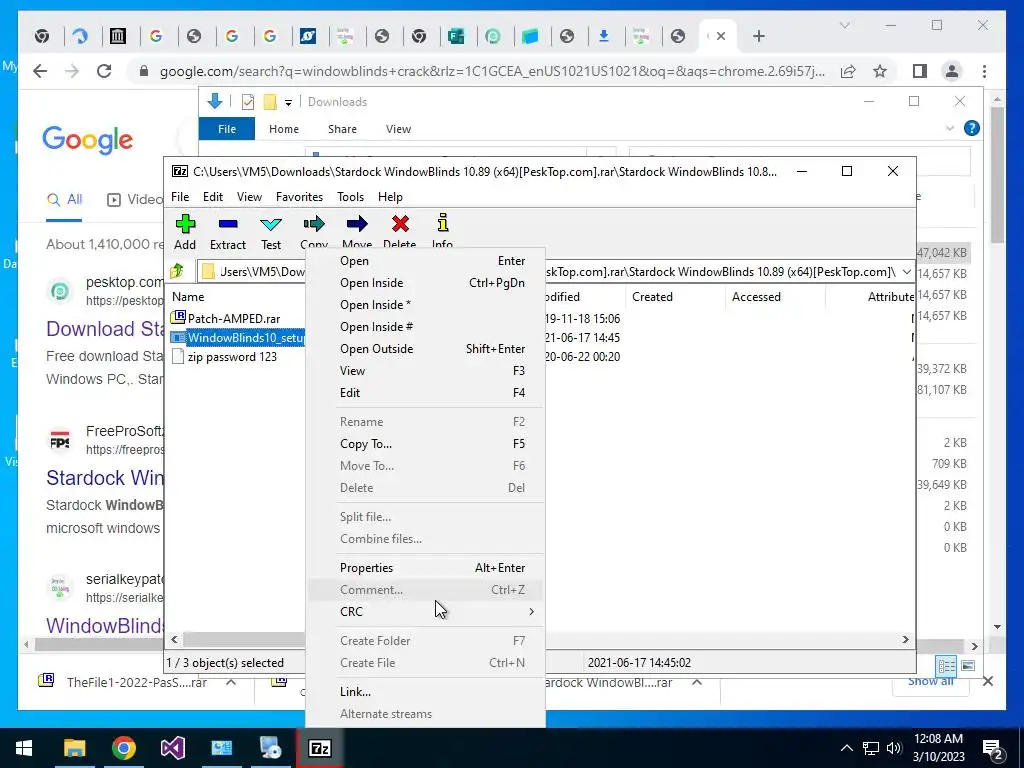The image size is (1024, 768).
Task: Select the All search results tab
Action: [64, 200]
